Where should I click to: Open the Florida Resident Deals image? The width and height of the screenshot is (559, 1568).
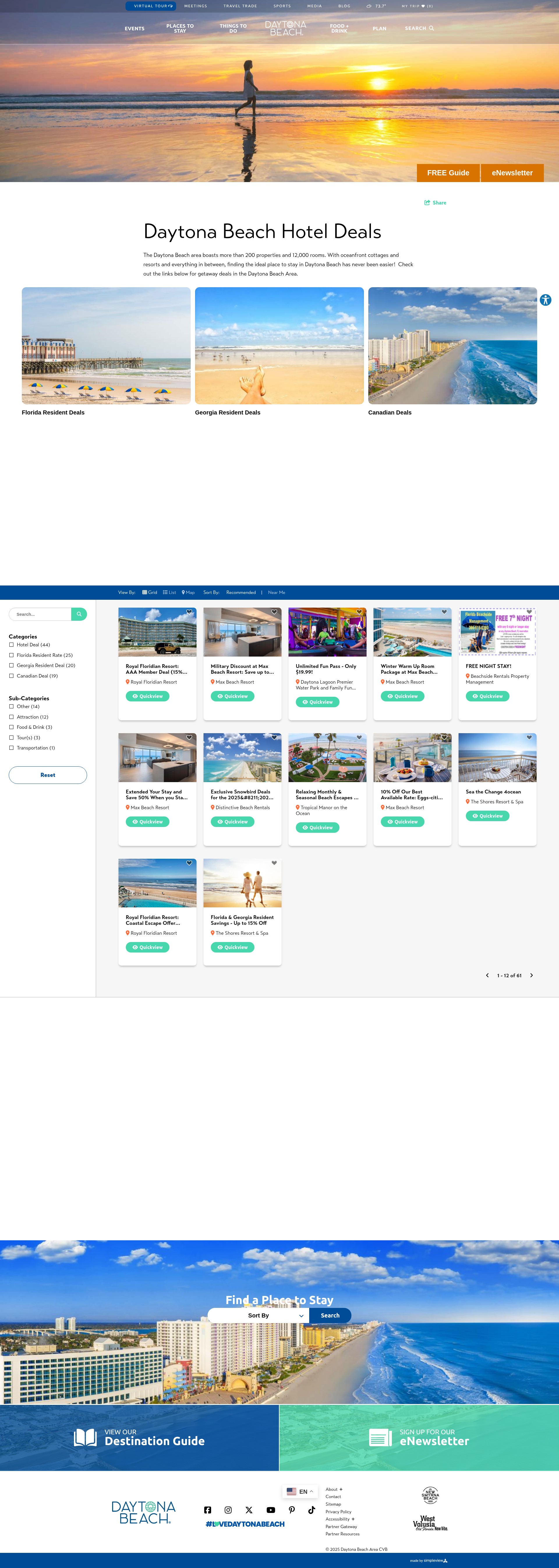pyautogui.click(x=107, y=346)
